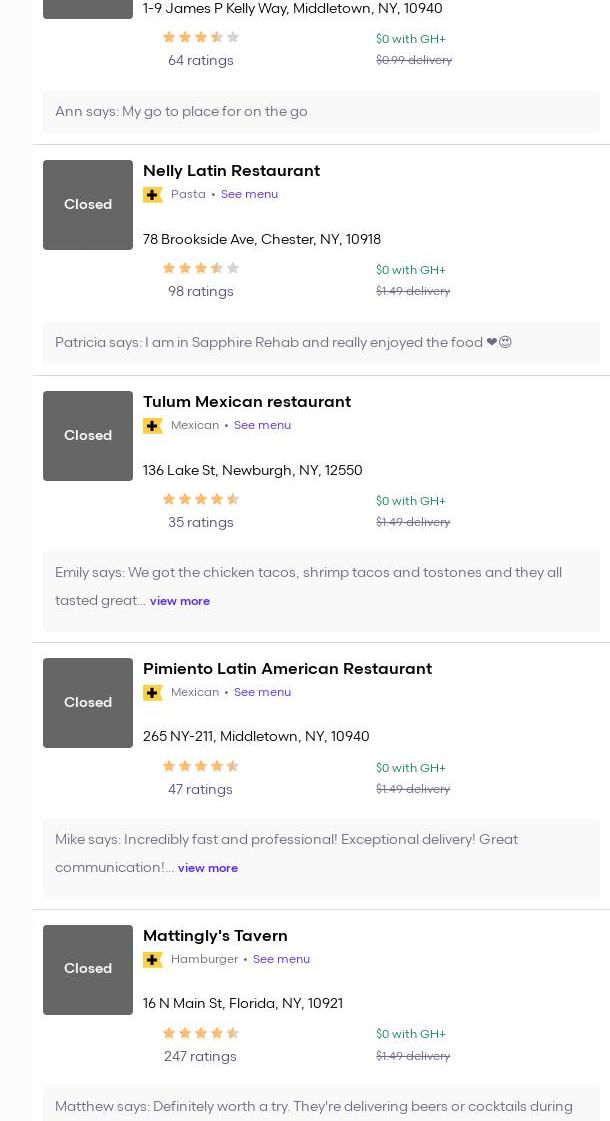Click the Closed thumbnail for Mattingly's Tavern
The image size is (610, 1121).
pos(88,969)
